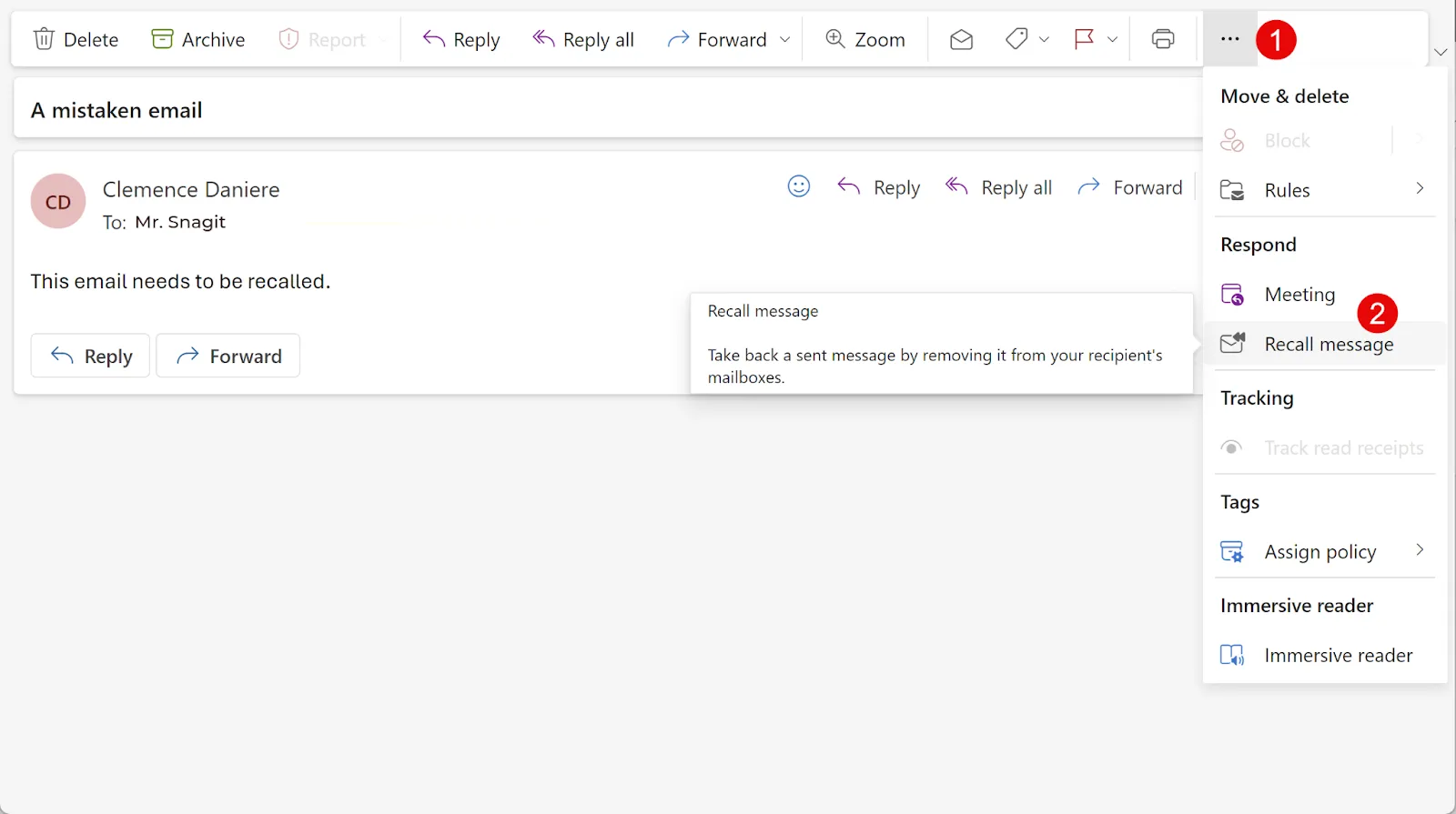1456x814 pixels.
Task: Click the Rules folder icon
Action: [x=1232, y=190]
